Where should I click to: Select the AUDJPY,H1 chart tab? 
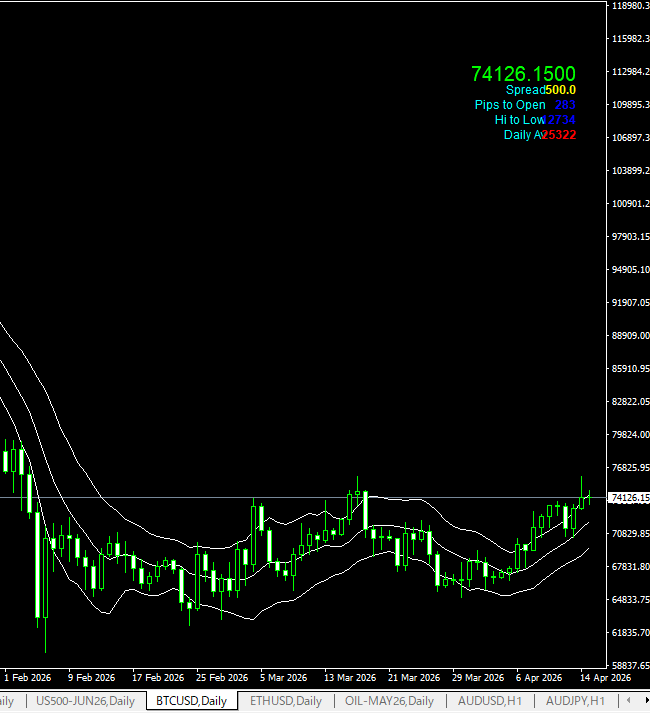click(x=577, y=701)
